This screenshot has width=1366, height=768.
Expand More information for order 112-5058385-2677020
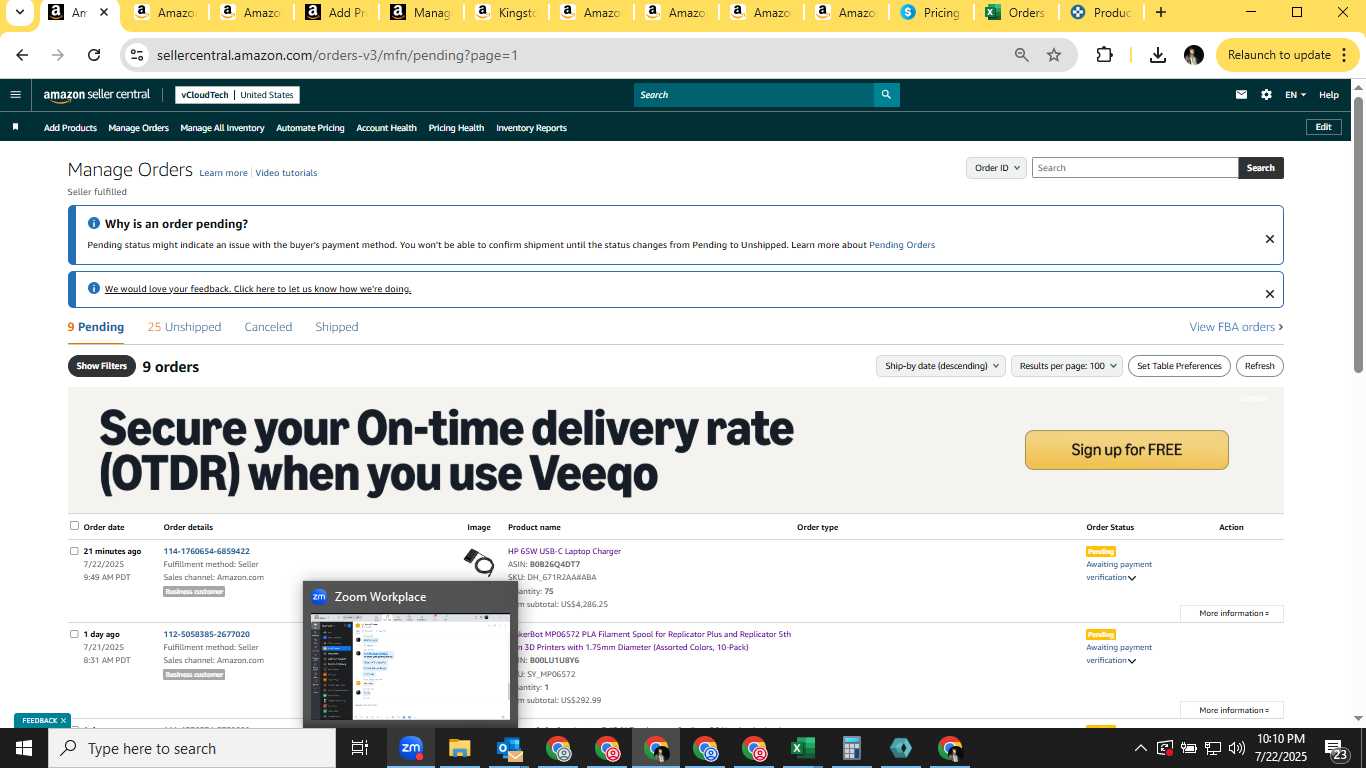point(1233,710)
